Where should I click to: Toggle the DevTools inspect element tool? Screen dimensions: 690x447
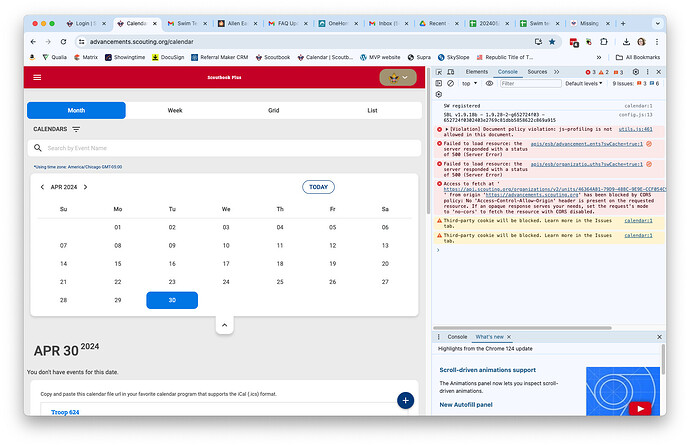coord(439,72)
